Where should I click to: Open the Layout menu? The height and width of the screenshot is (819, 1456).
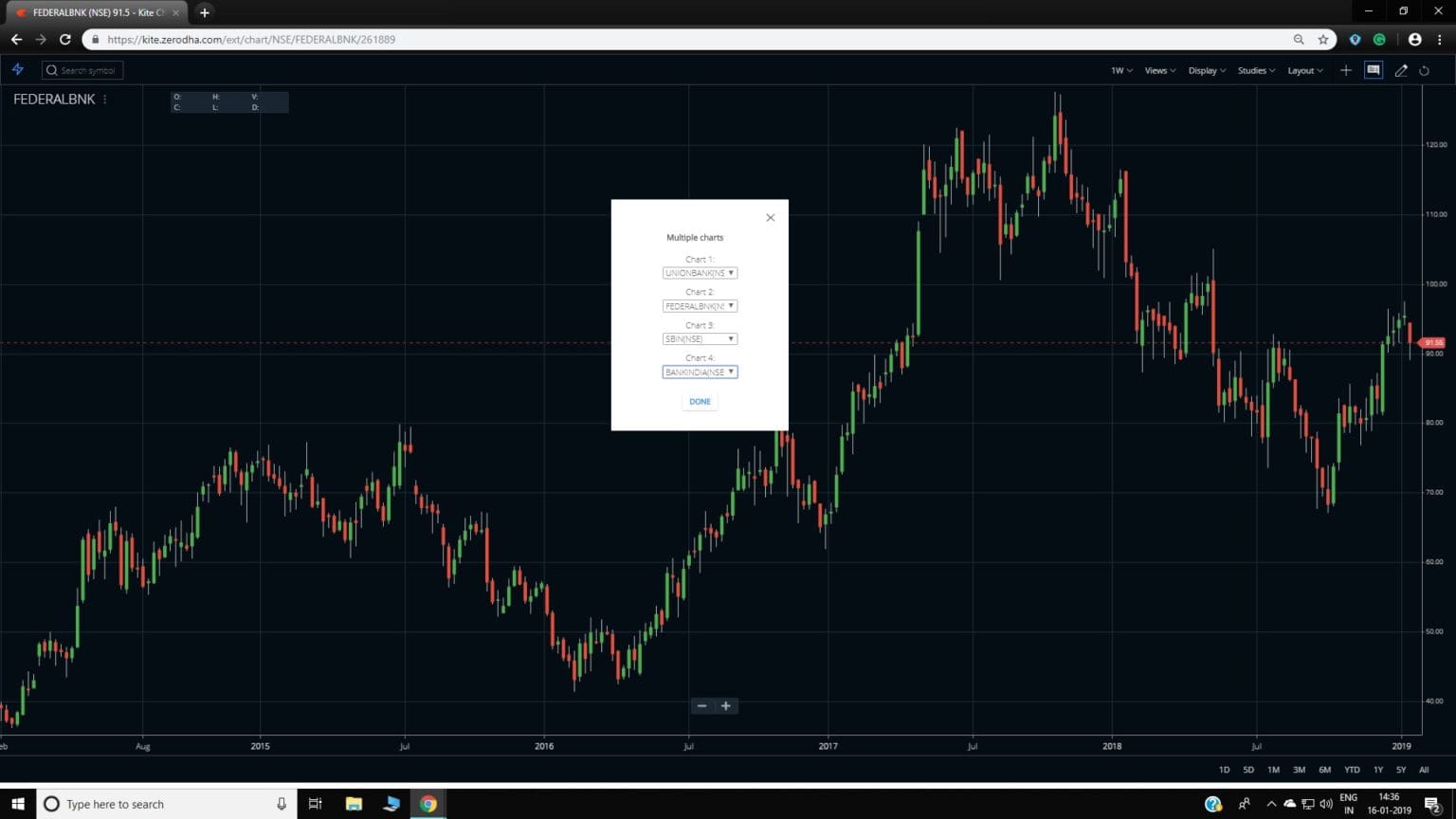click(x=1303, y=69)
